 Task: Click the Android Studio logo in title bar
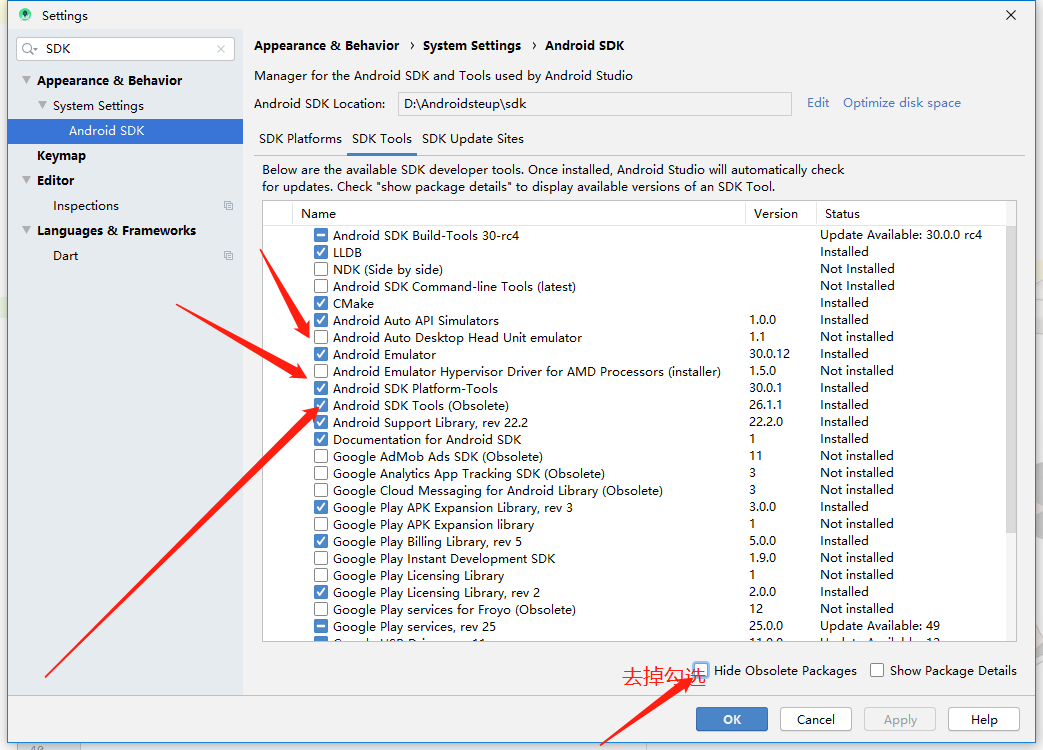pyautogui.click(x=25, y=15)
